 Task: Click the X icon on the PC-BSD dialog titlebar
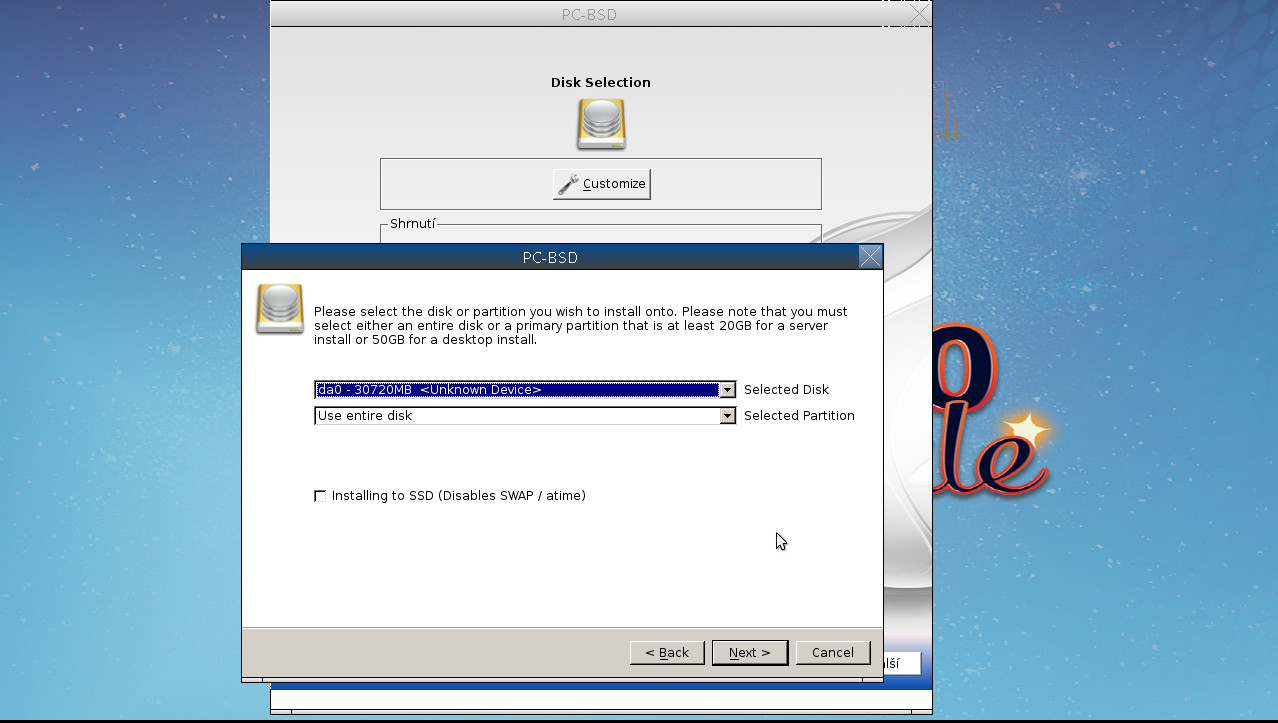tap(869, 256)
